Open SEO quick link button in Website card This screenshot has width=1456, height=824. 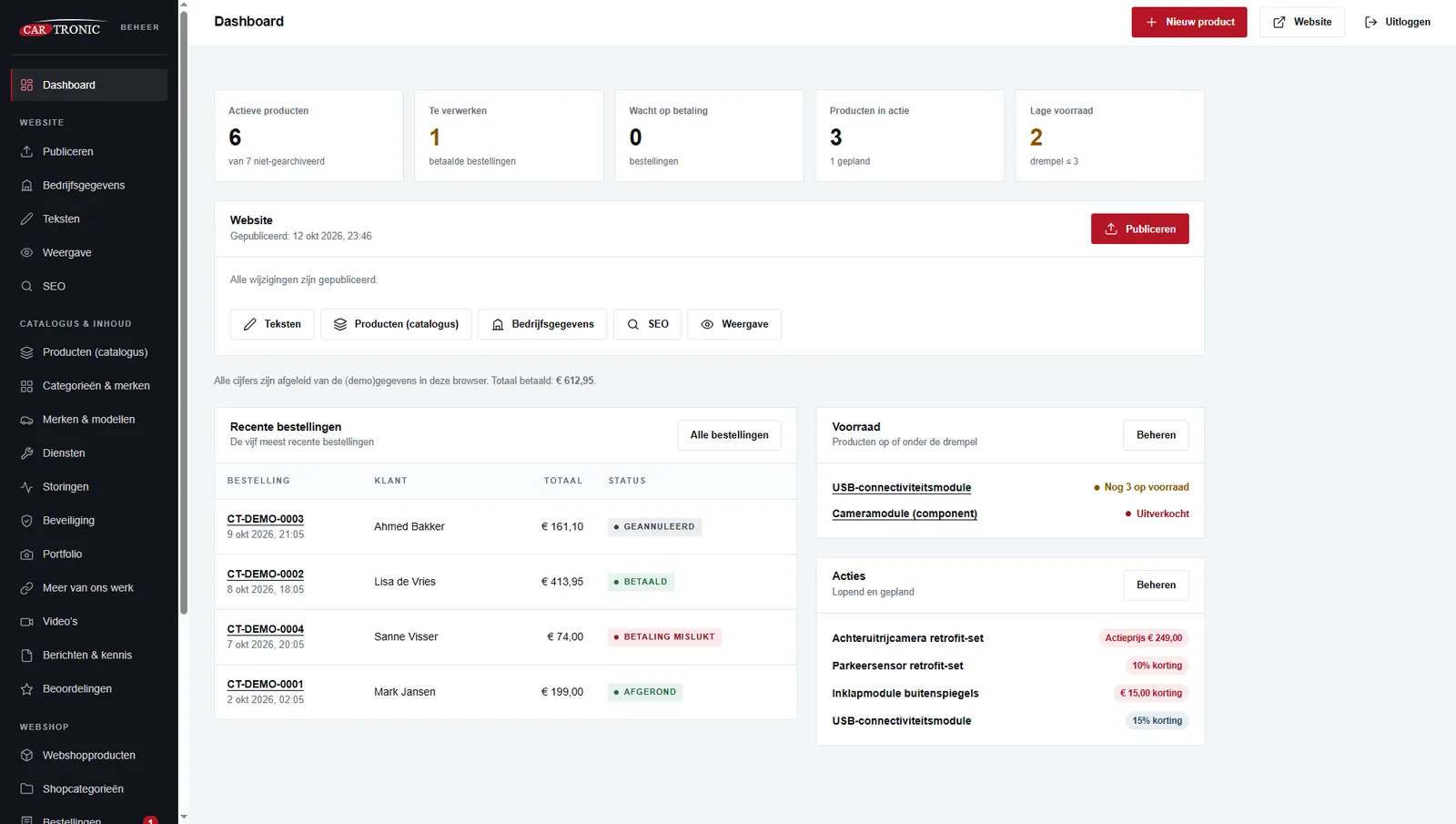pos(647,324)
